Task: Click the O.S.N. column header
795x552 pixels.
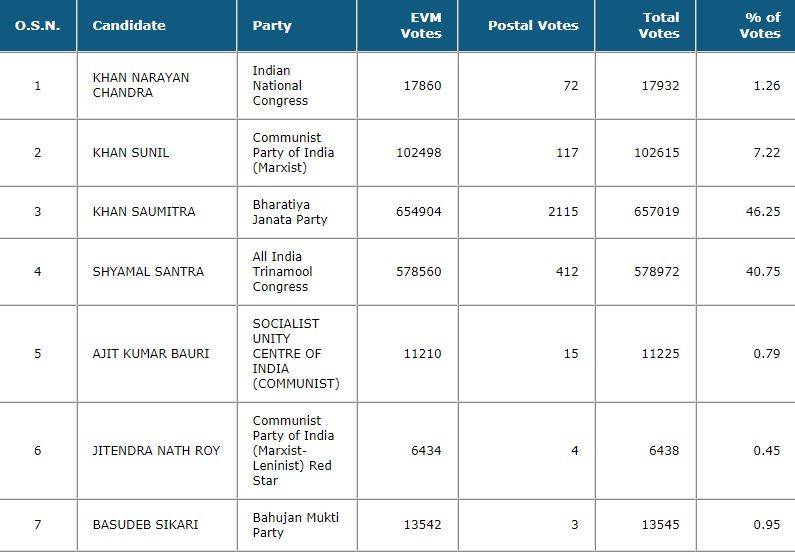Action: 38,25
